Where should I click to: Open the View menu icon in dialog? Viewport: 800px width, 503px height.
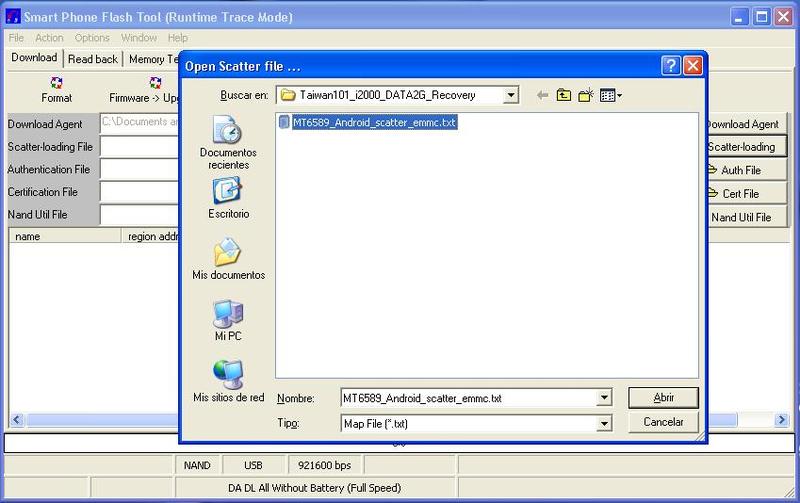click(x=611, y=95)
